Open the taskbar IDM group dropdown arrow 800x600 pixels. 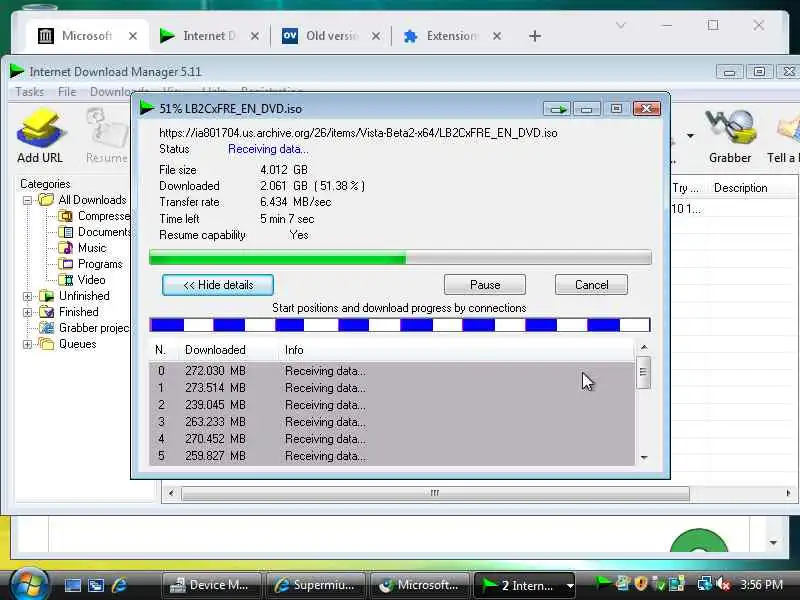tap(570, 586)
